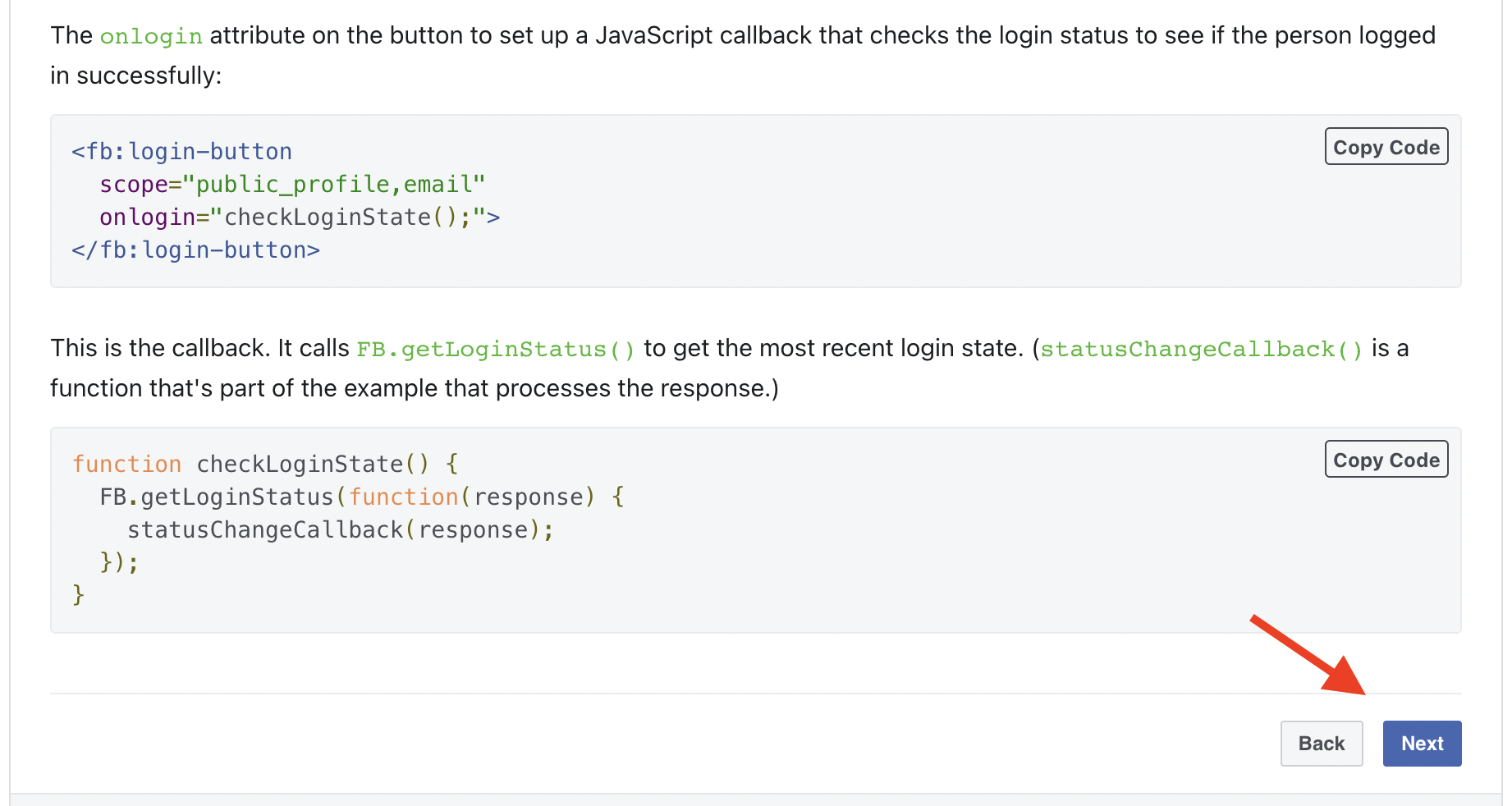Click the function keyword in checkLoginState definition
The image size is (1512, 806).
(x=127, y=464)
